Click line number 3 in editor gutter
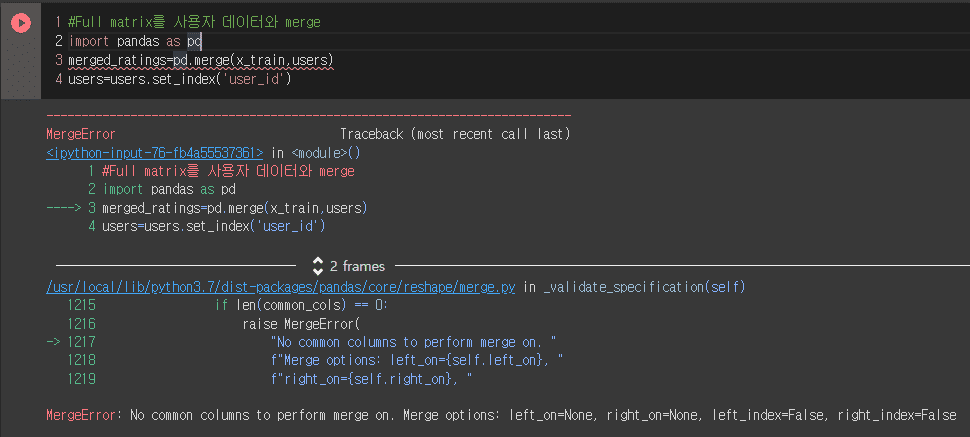 (x=59, y=60)
